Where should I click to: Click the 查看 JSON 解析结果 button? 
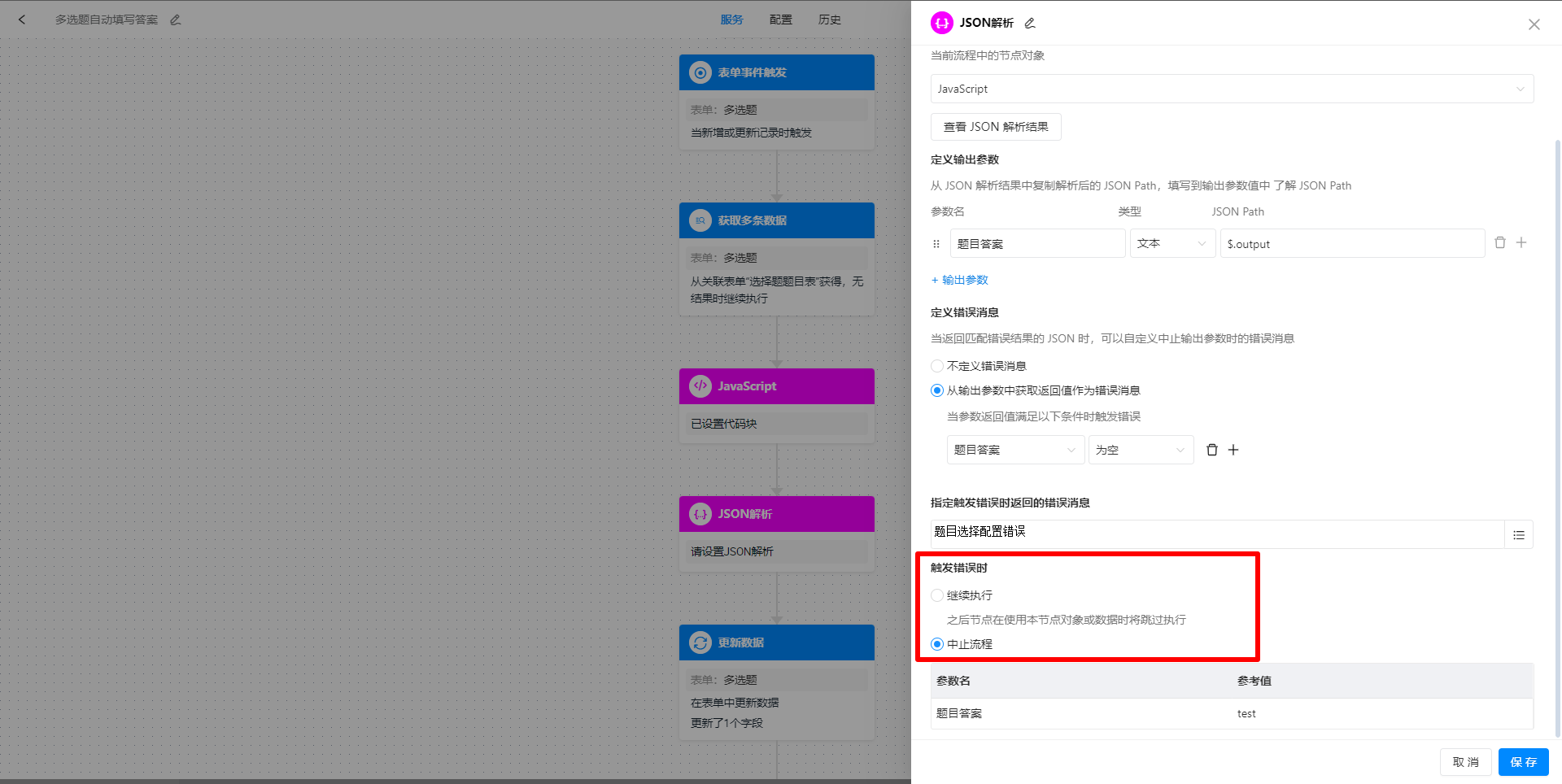click(995, 127)
